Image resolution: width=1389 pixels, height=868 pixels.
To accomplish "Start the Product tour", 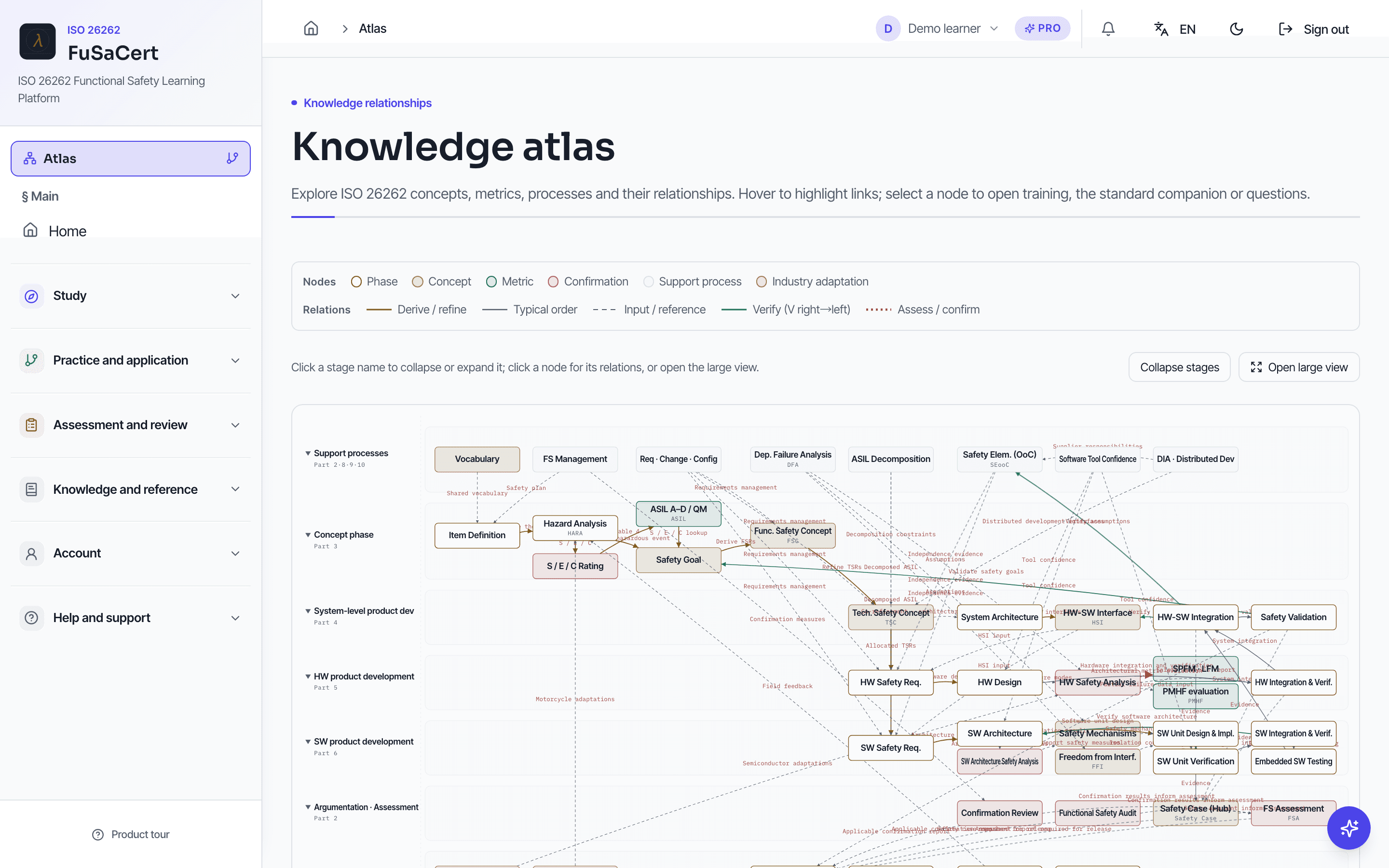I will tap(131, 834).
